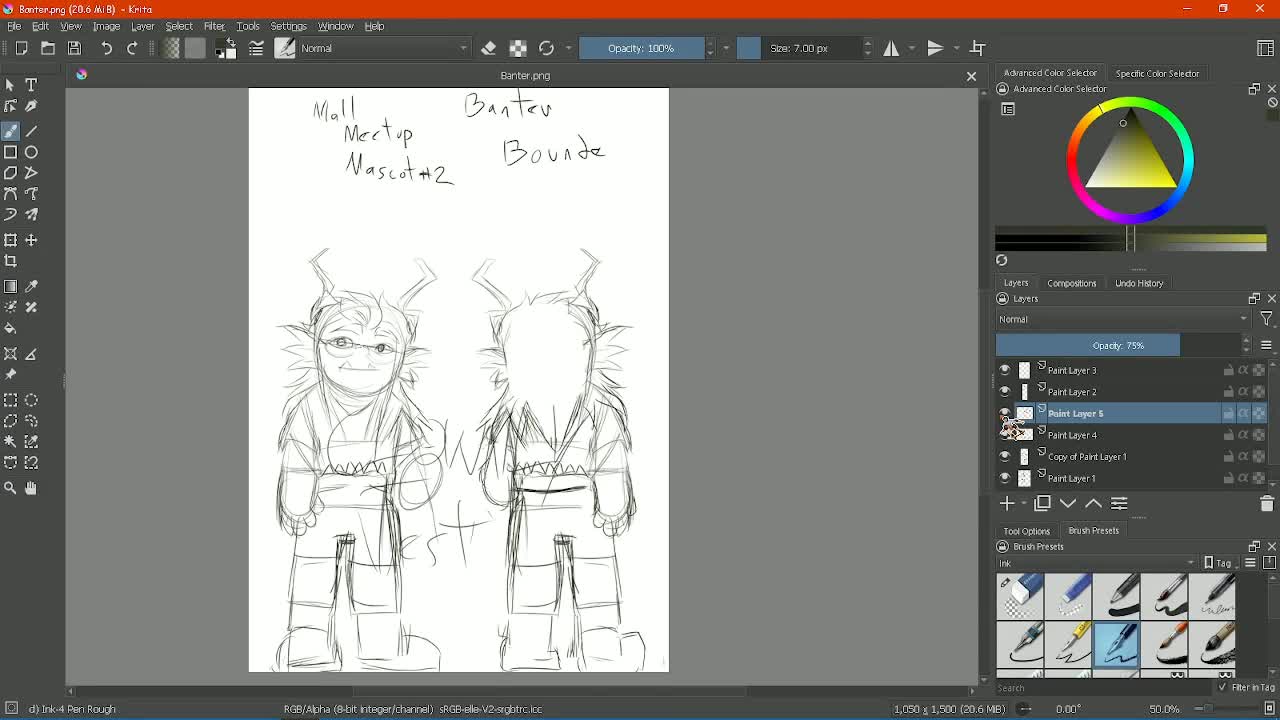Switch to the Compositions tab
This screenshot has width=1280, height=720.
[x=1071, y=283]
